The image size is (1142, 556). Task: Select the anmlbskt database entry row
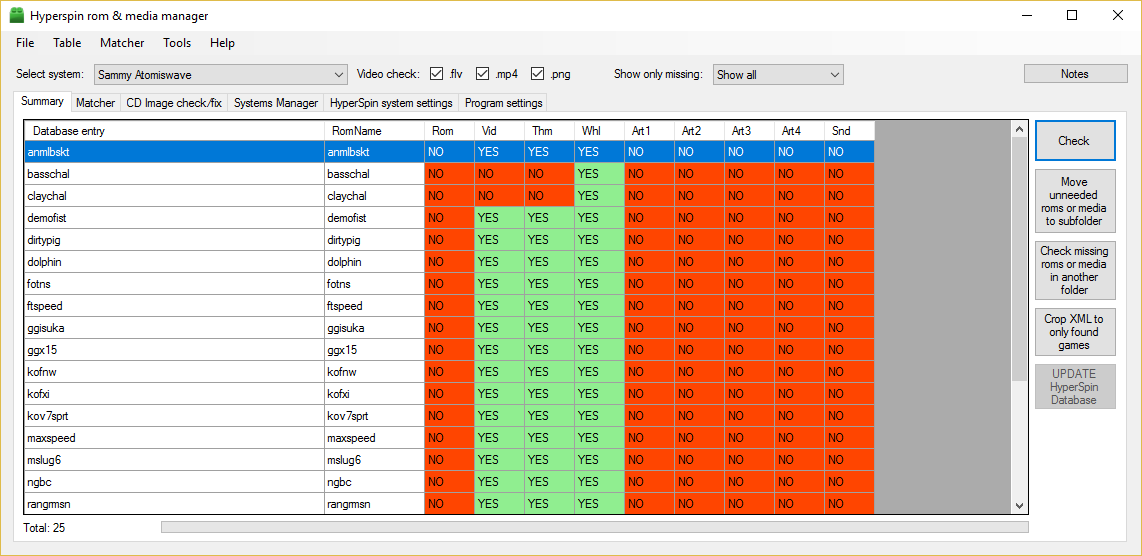[x=174, y=152]
